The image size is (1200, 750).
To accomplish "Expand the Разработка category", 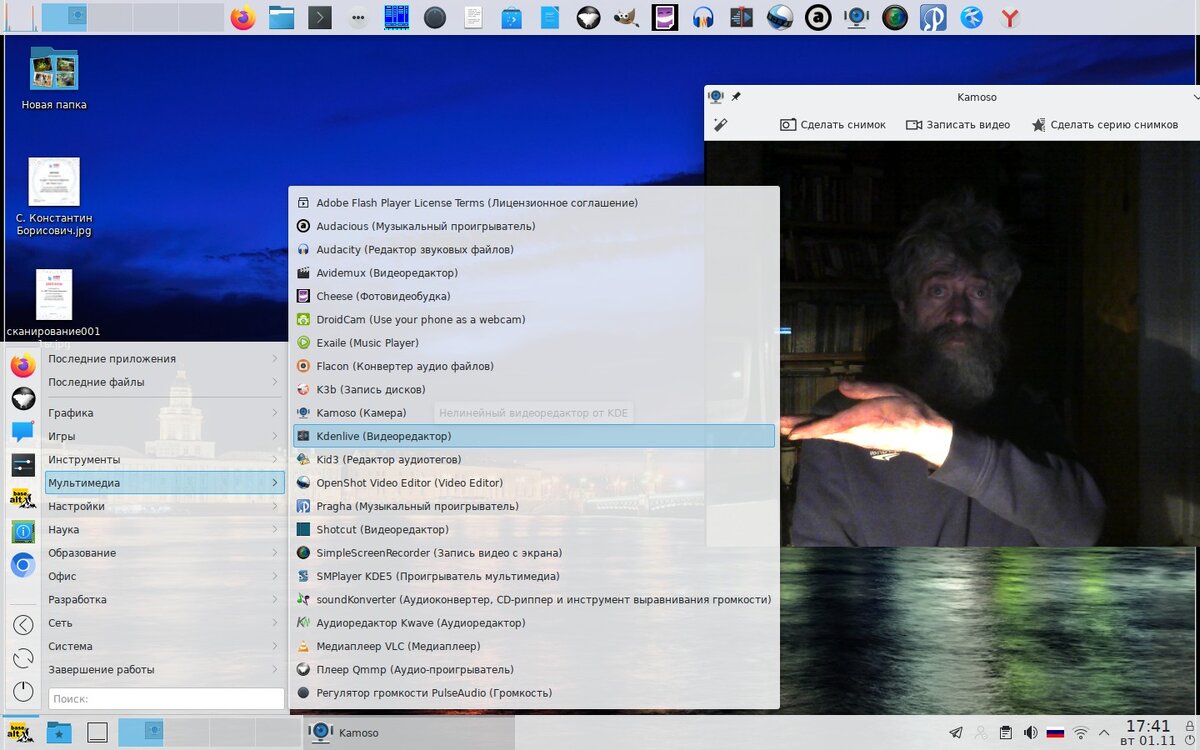I will point(165,599).
